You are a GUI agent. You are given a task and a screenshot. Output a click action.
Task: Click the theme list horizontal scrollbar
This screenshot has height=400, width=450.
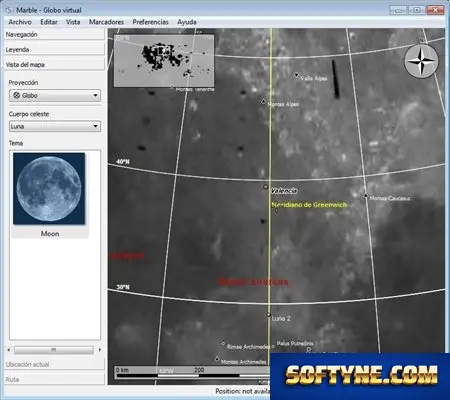pyautogui.click(x=54, y=350)
